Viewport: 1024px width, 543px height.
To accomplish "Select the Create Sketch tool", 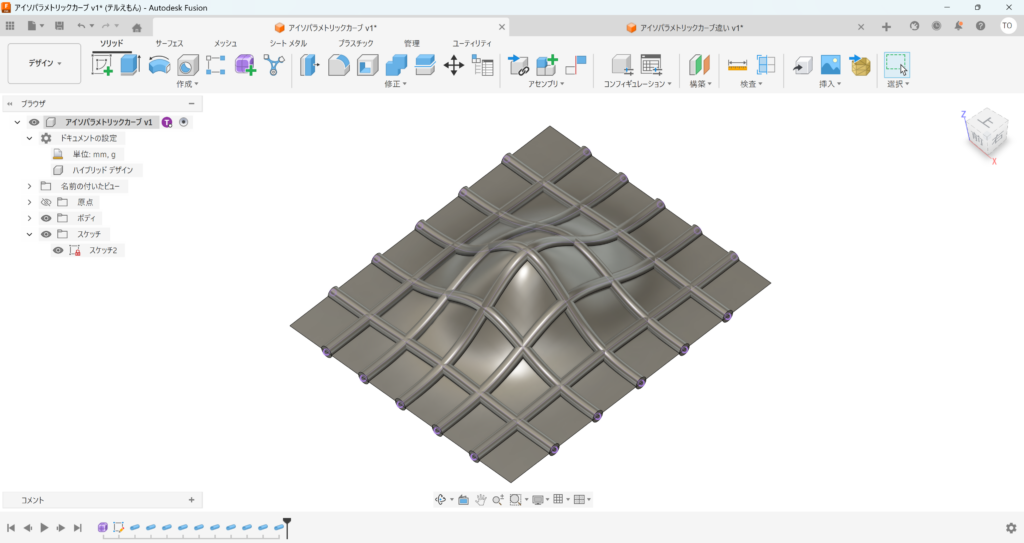I will click(102, 65).
